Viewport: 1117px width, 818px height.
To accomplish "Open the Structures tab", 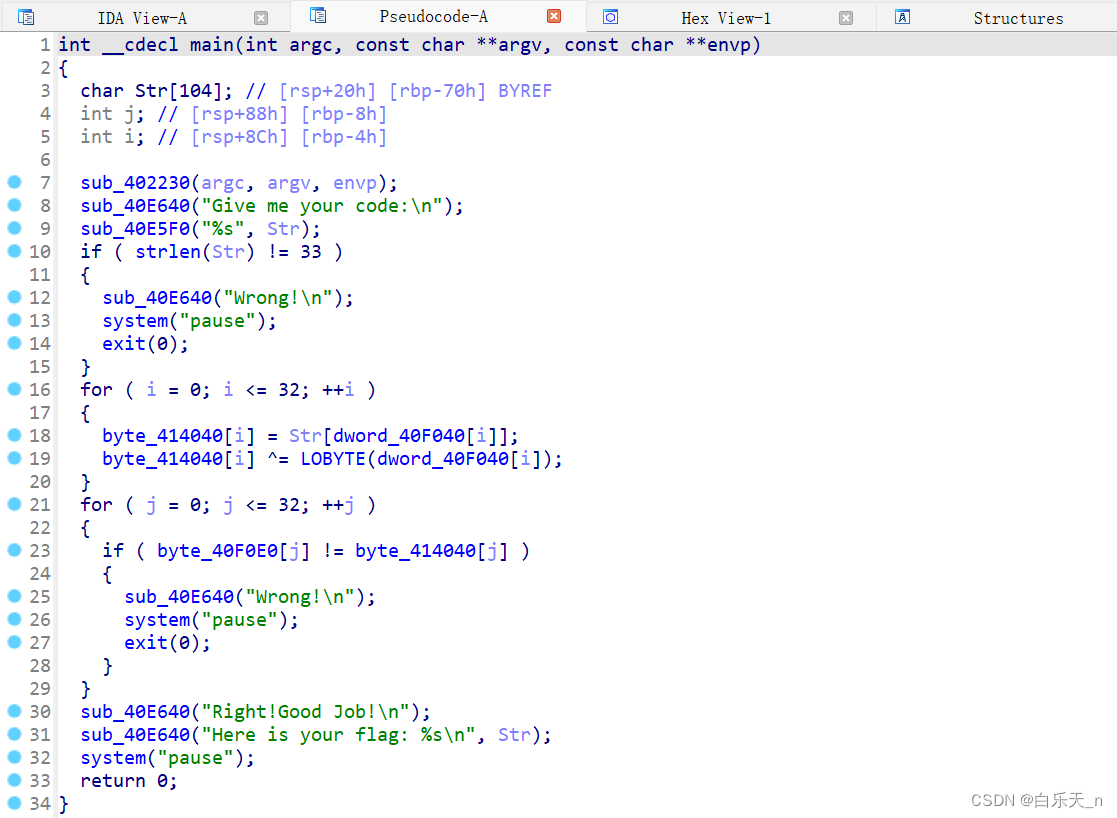I will (1018, 19).
